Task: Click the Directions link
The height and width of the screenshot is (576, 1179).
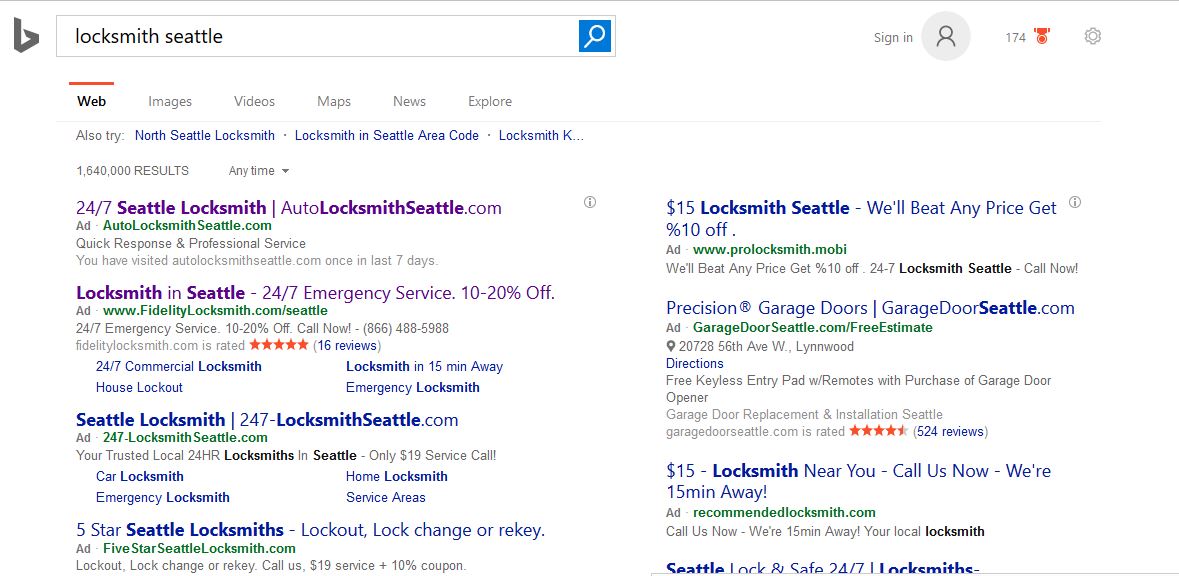Action: (x=695, y=364)
